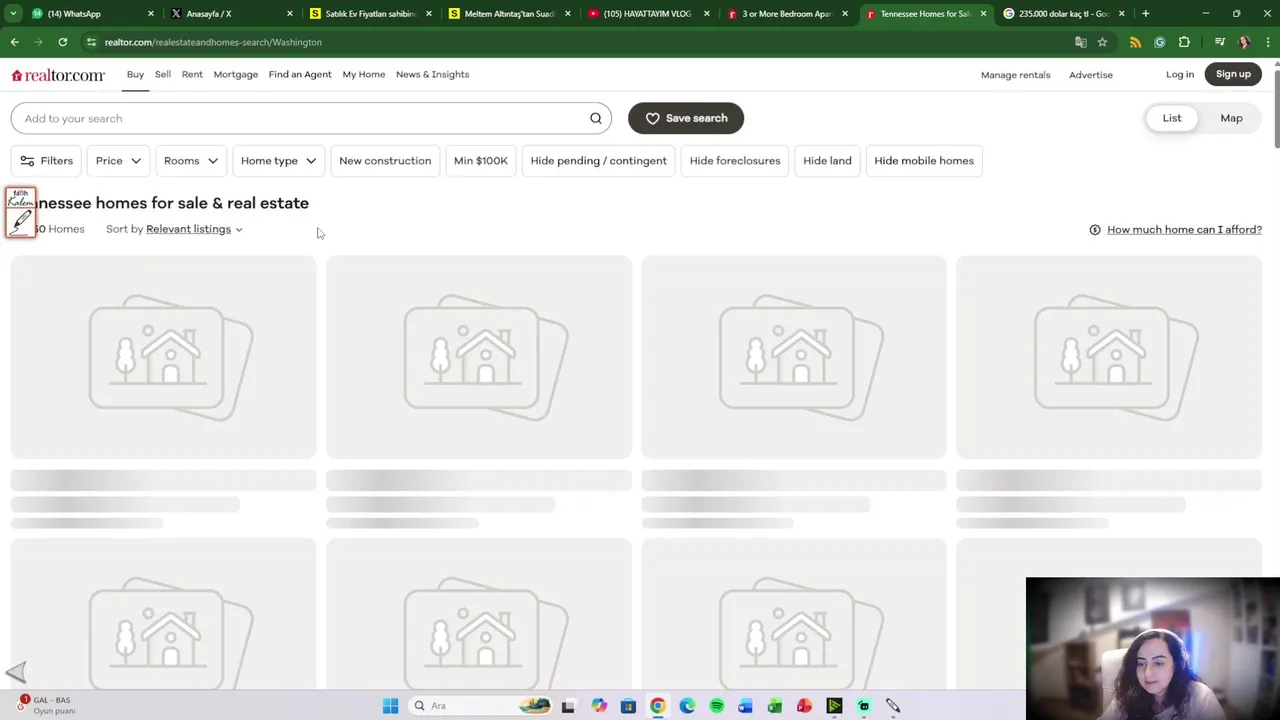The height and width of the screenshot is (720, 1280).
Task: Toggle Hide land filter
Action: click(x=827, y=161)
